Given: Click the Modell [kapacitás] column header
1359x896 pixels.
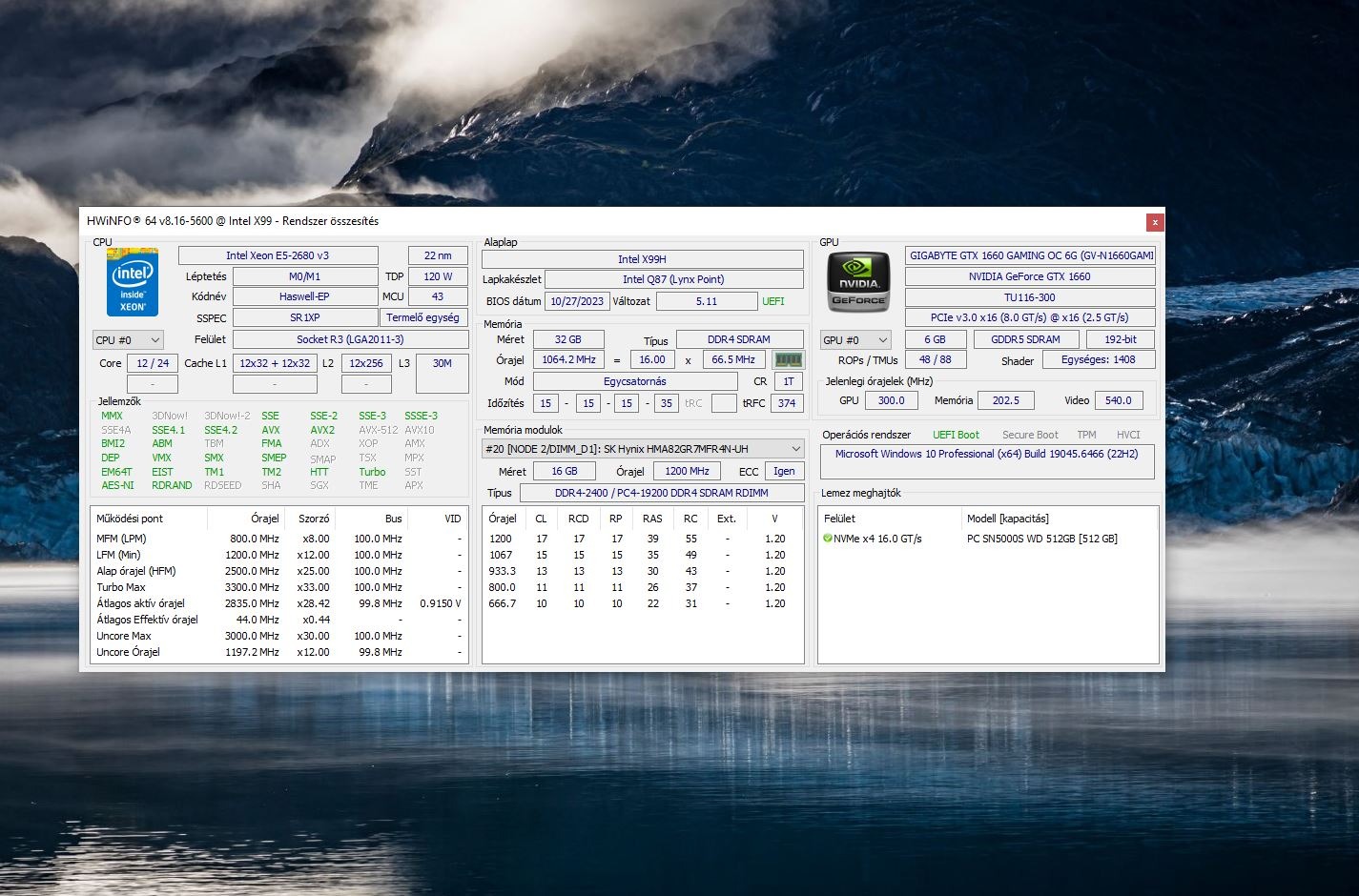Looking at the screenshot, I should point(1007,519).
